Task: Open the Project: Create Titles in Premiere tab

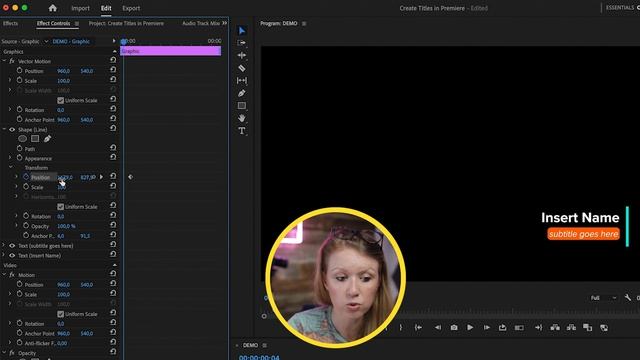Action: pos(126,23)
